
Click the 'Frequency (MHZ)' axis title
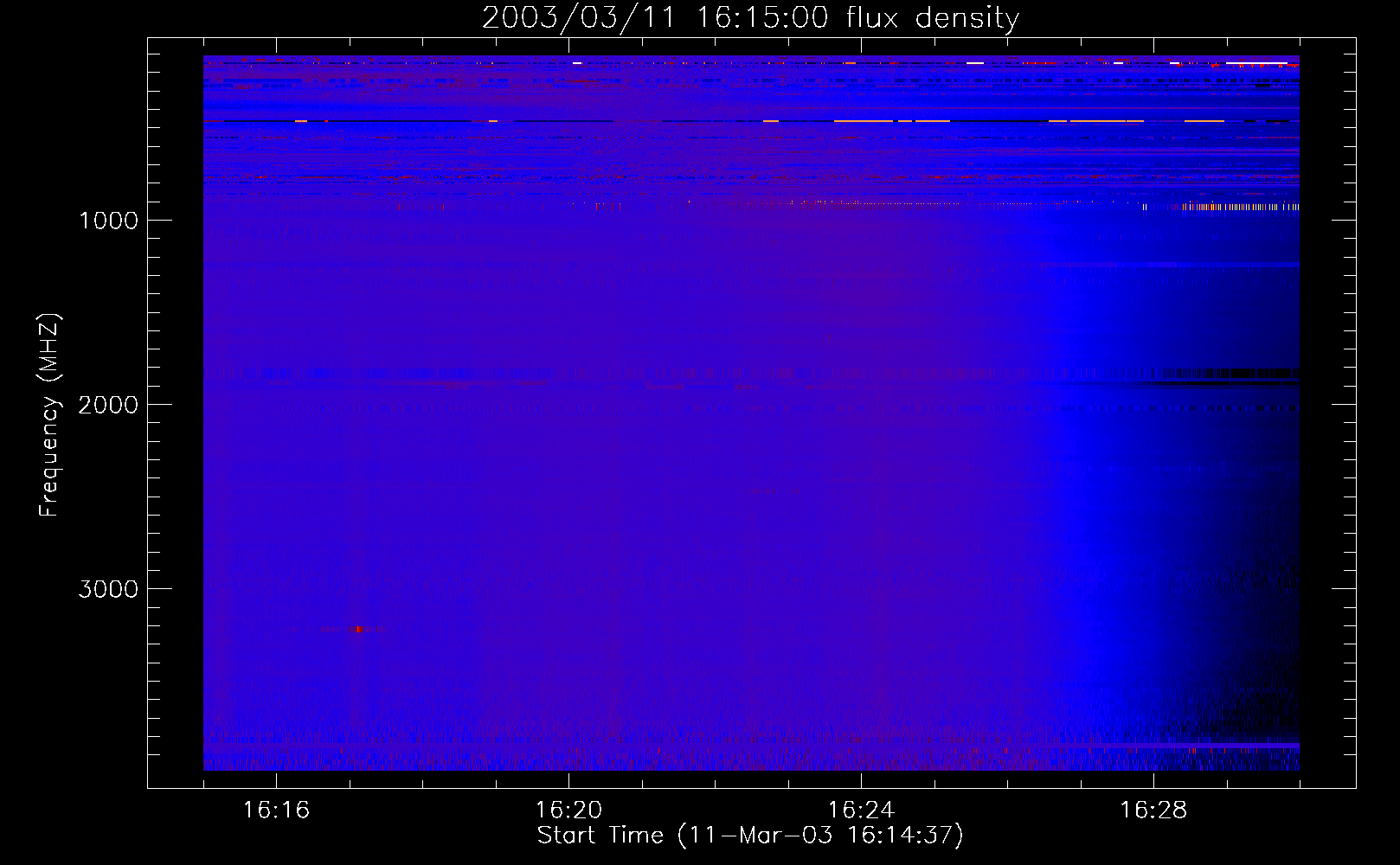pos(49,415)
